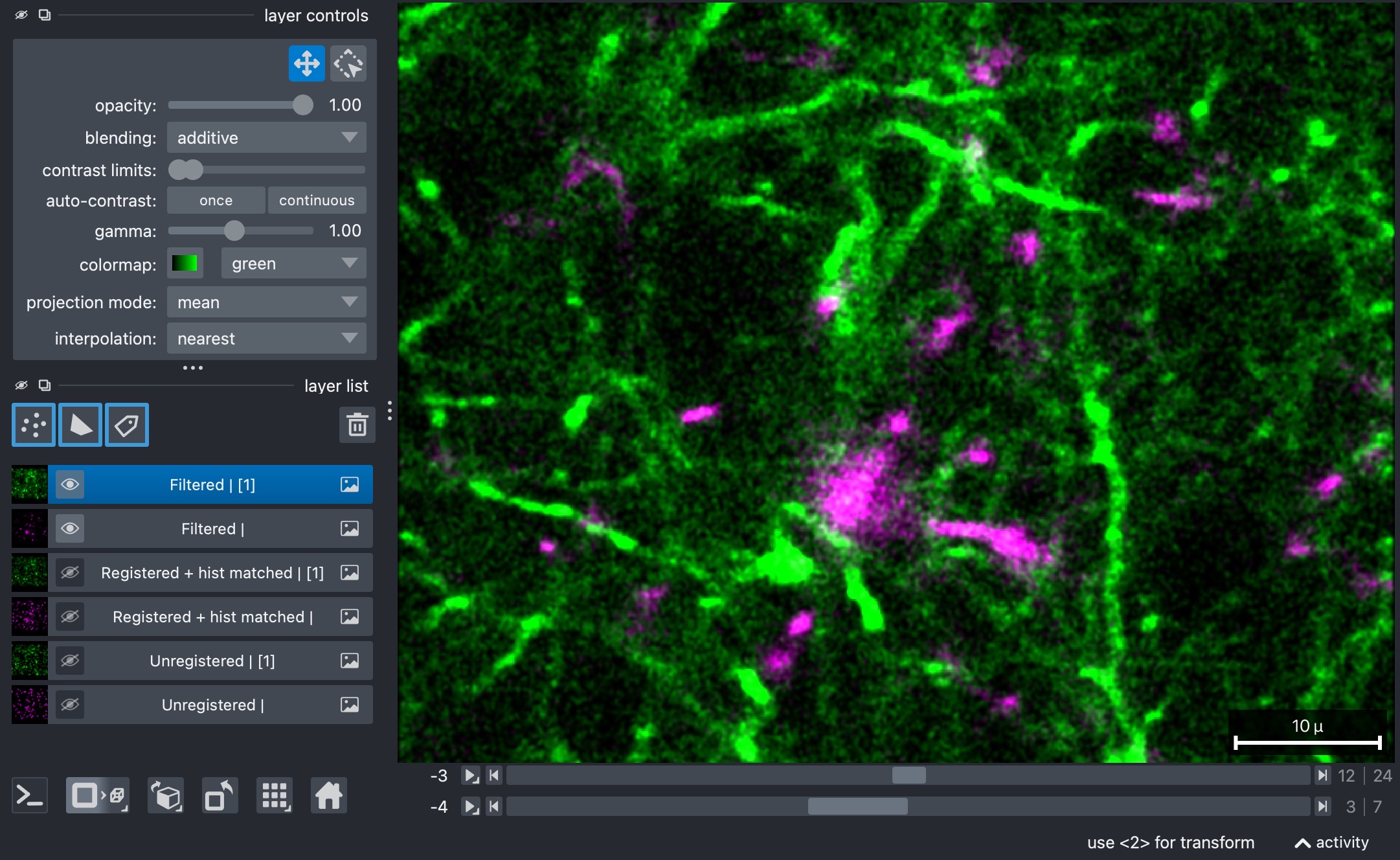
Task: Click axis -4 slider thumb
Action: (857, 806)
